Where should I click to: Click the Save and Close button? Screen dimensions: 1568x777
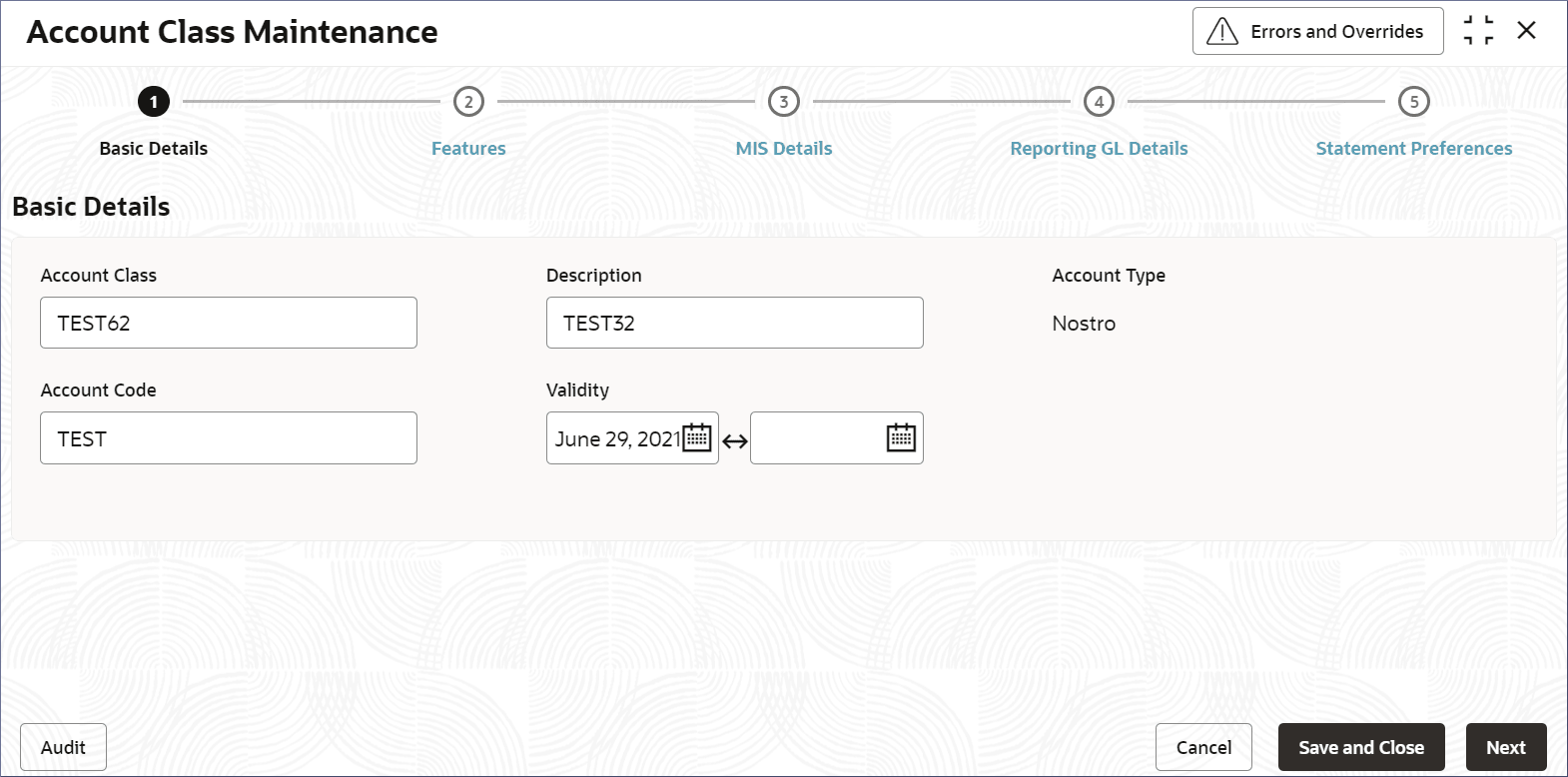click(1361, 747)
